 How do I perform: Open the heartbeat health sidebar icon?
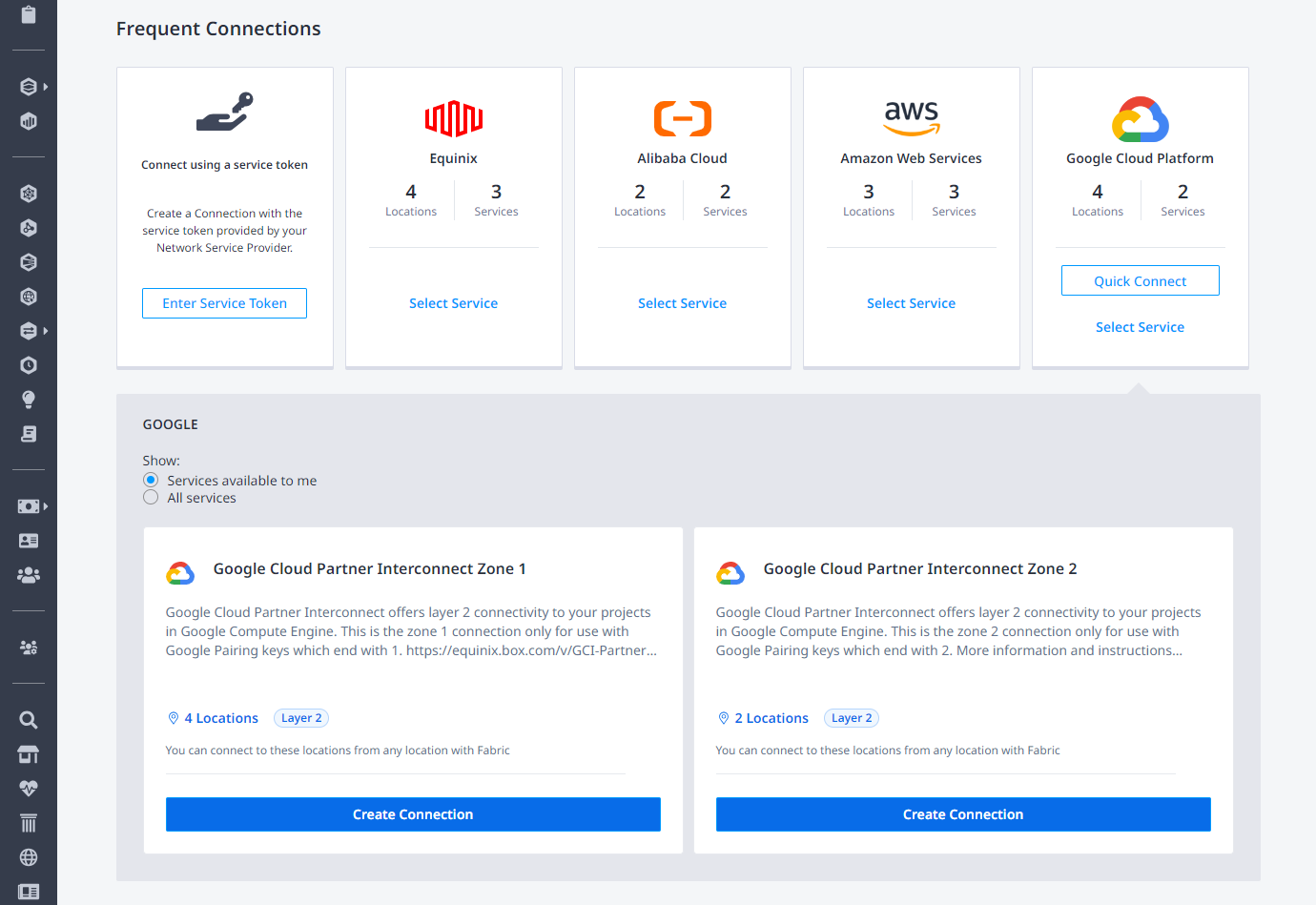point(29,789)
